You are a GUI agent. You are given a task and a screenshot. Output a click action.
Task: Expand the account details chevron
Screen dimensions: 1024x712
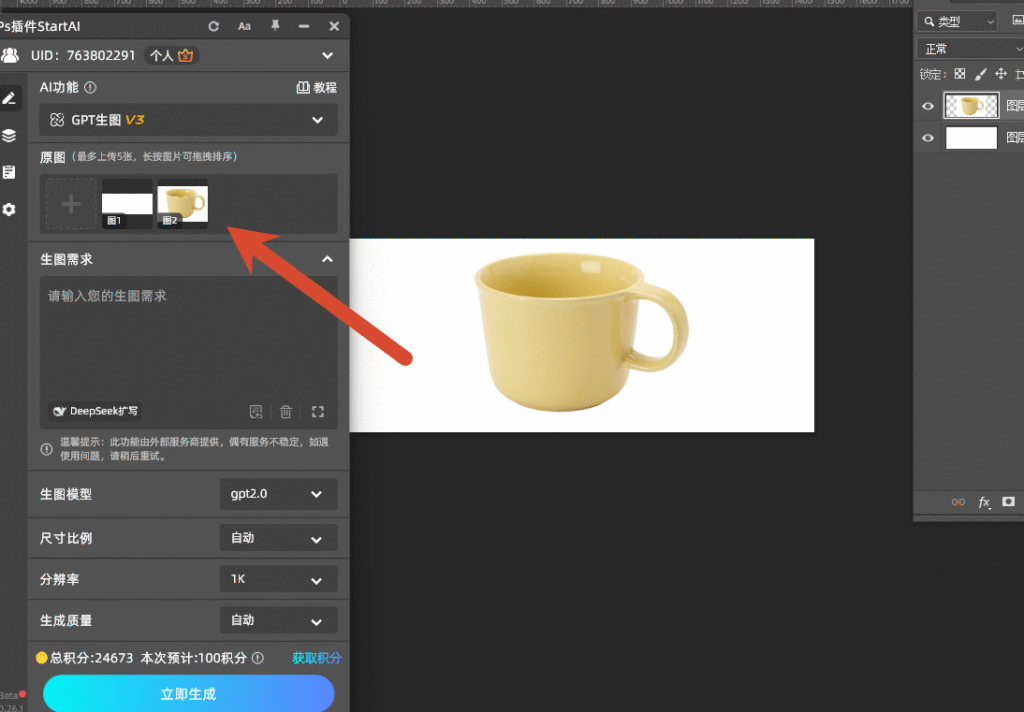coord(328,56)
